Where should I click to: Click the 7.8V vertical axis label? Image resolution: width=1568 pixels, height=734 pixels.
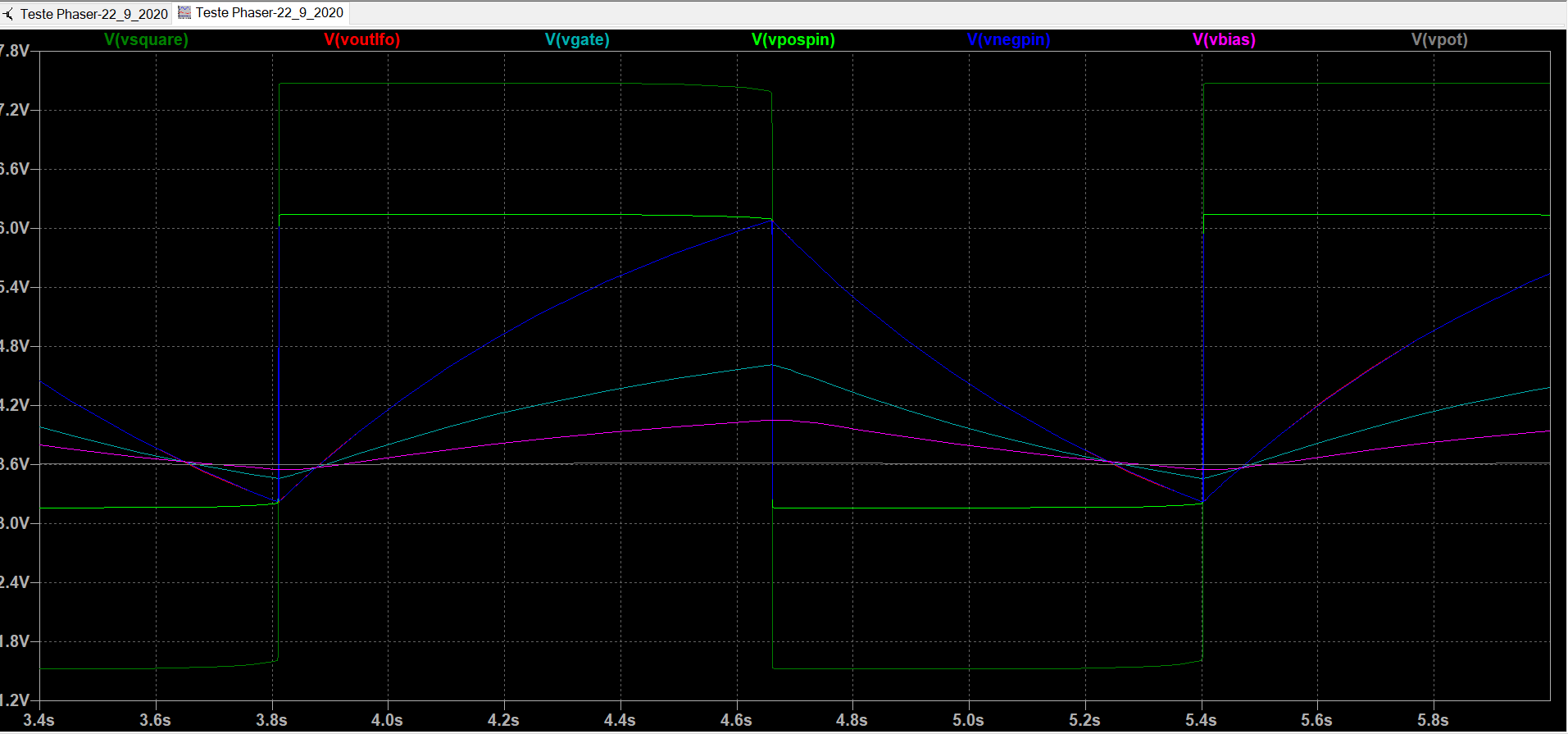15,51
